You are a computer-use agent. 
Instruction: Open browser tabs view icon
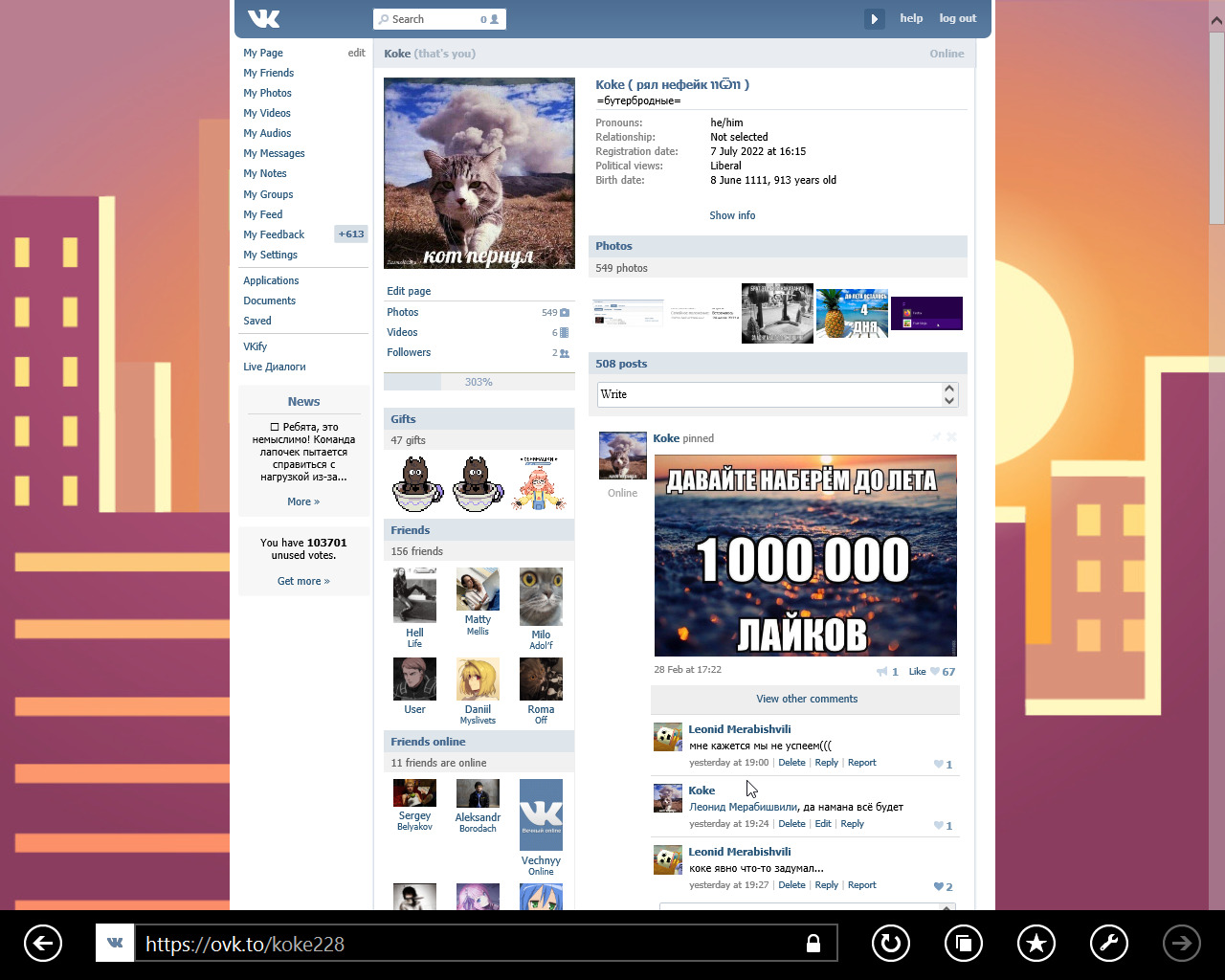963,944
